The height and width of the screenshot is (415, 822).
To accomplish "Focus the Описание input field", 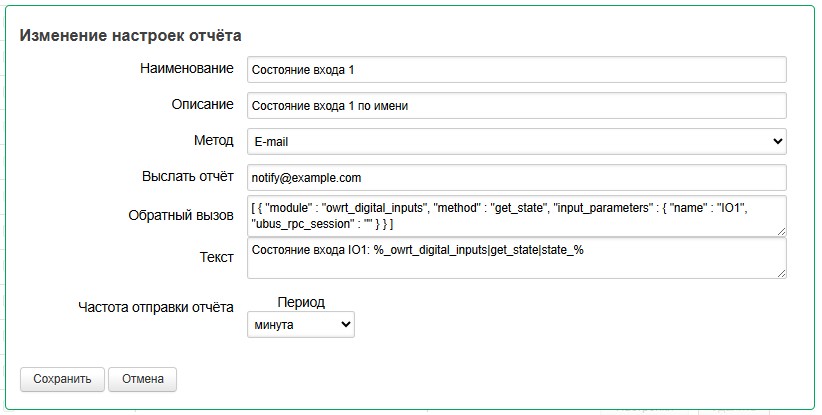I will pos(516,106).
